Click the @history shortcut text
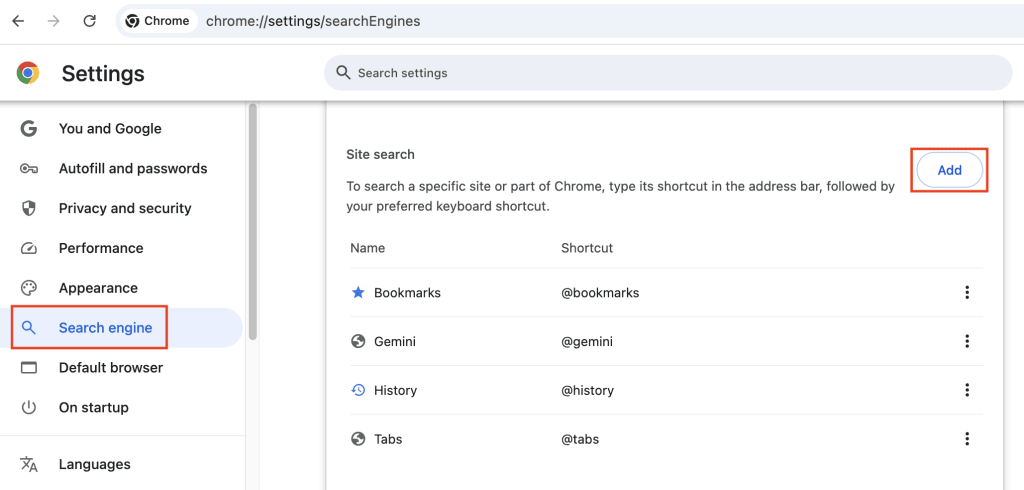This screenshot has height=490, width=1024. click(588, 390)
